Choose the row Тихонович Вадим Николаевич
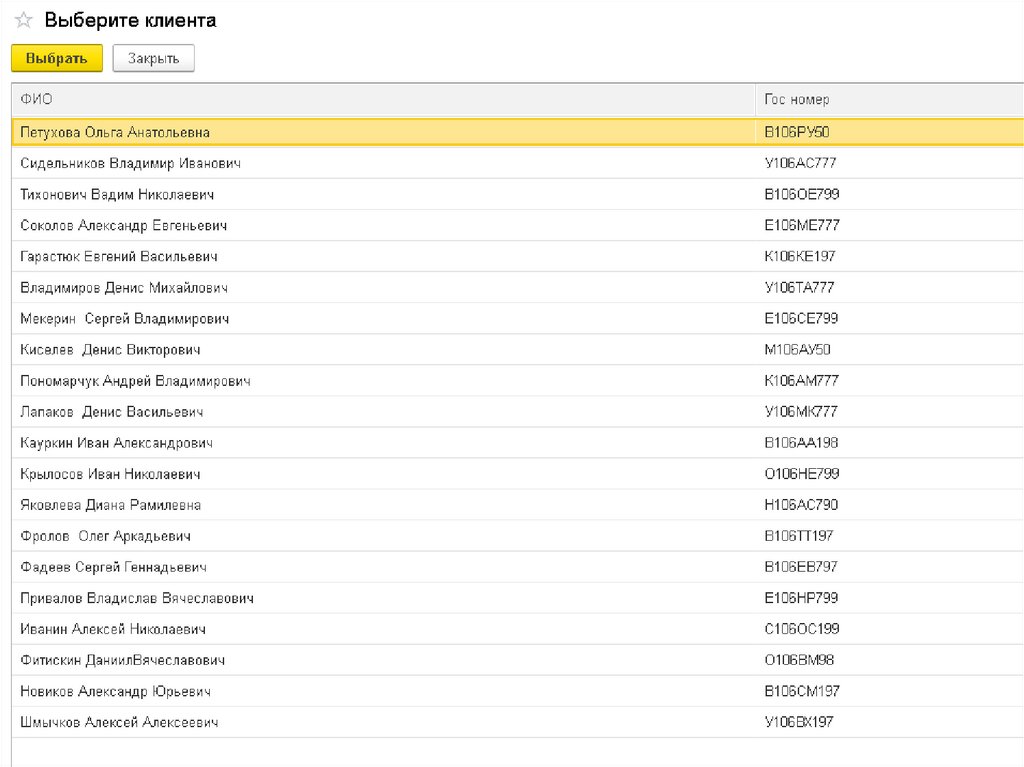This screenshot has width=1024, height=767. [117, 194]
